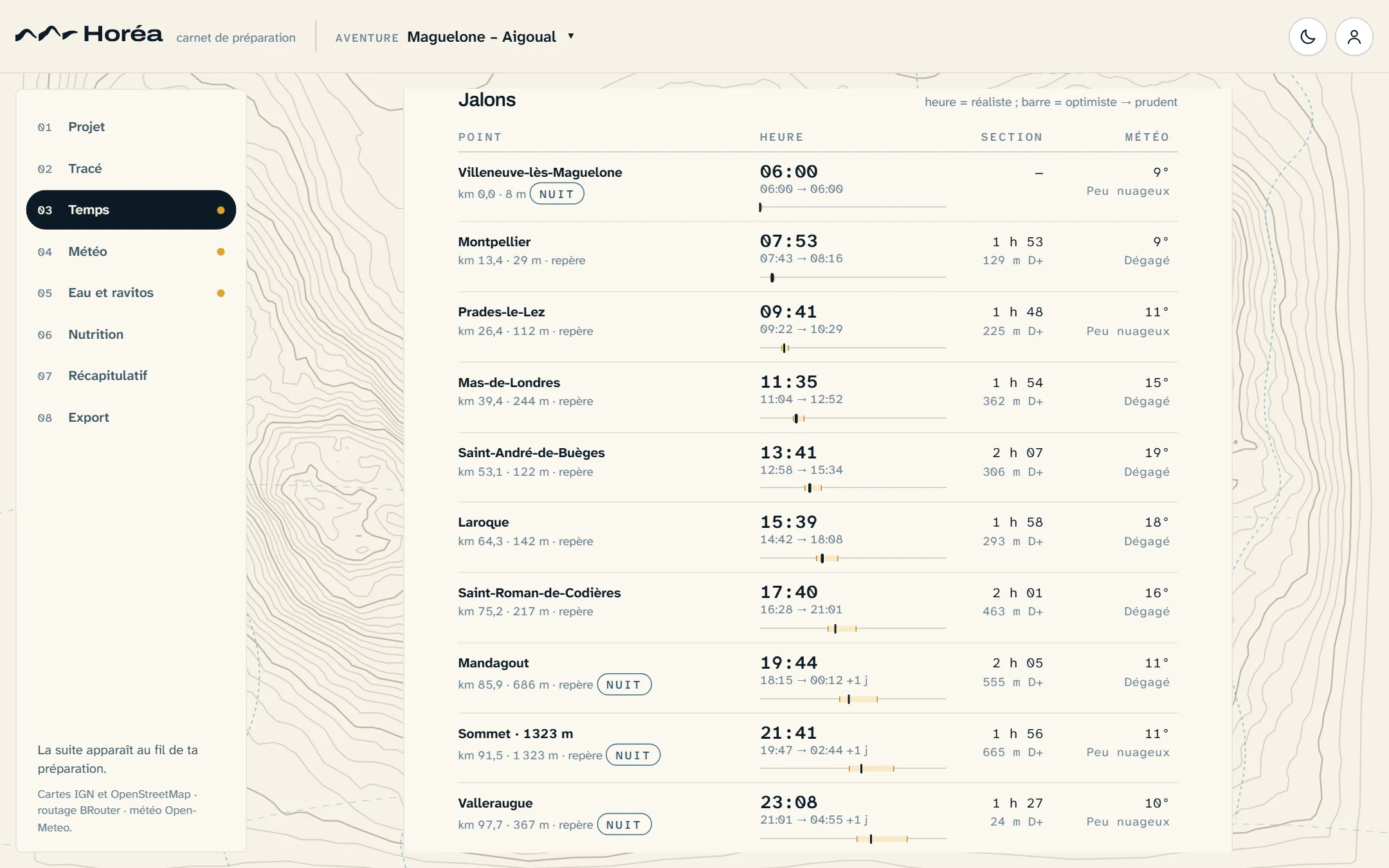1389x868 pixels.
Task: Click the 19° temperature reading
Action: pos(1157,453)
